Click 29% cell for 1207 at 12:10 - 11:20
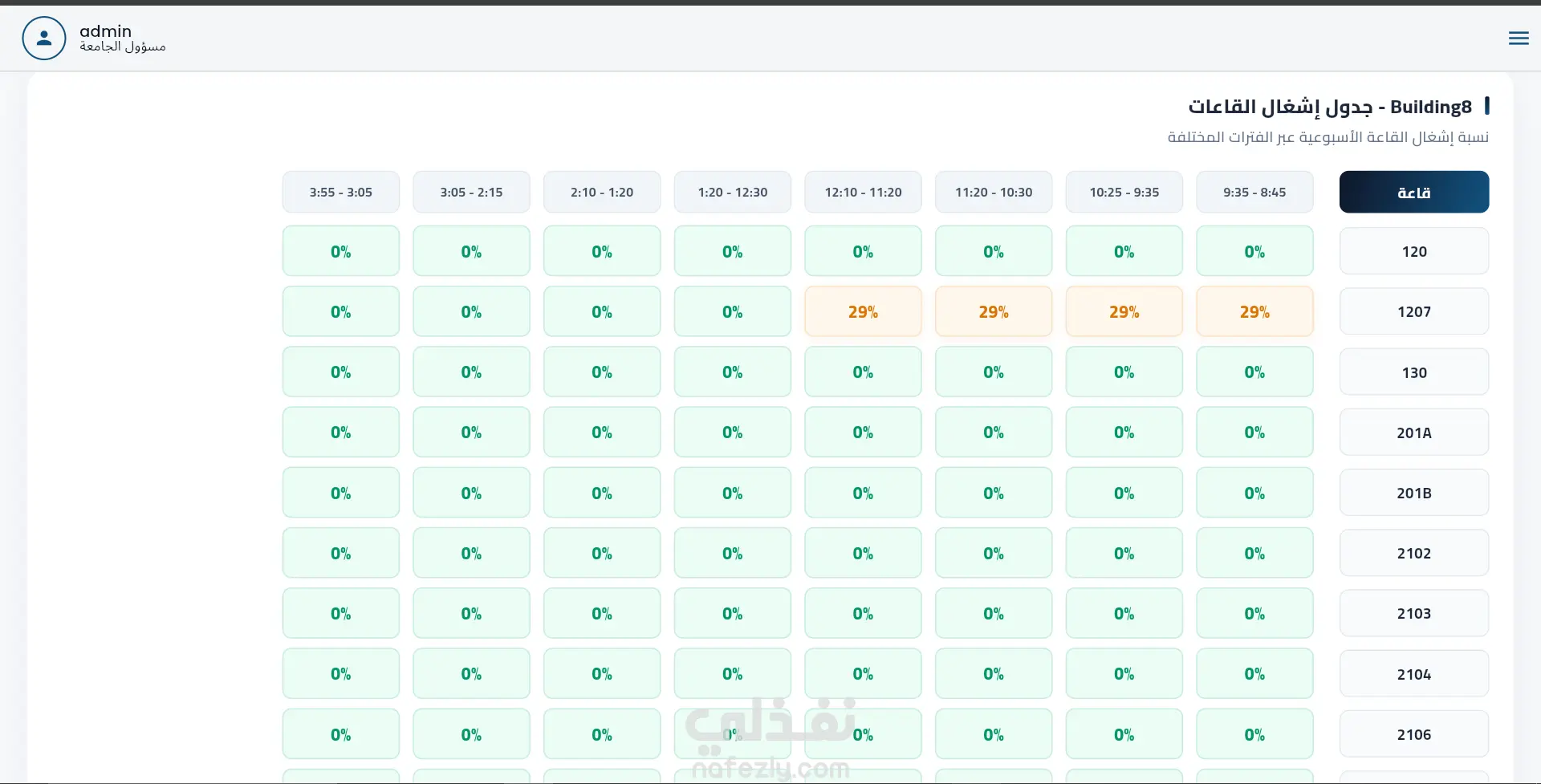1541x784 pixels. coord(863,311)
